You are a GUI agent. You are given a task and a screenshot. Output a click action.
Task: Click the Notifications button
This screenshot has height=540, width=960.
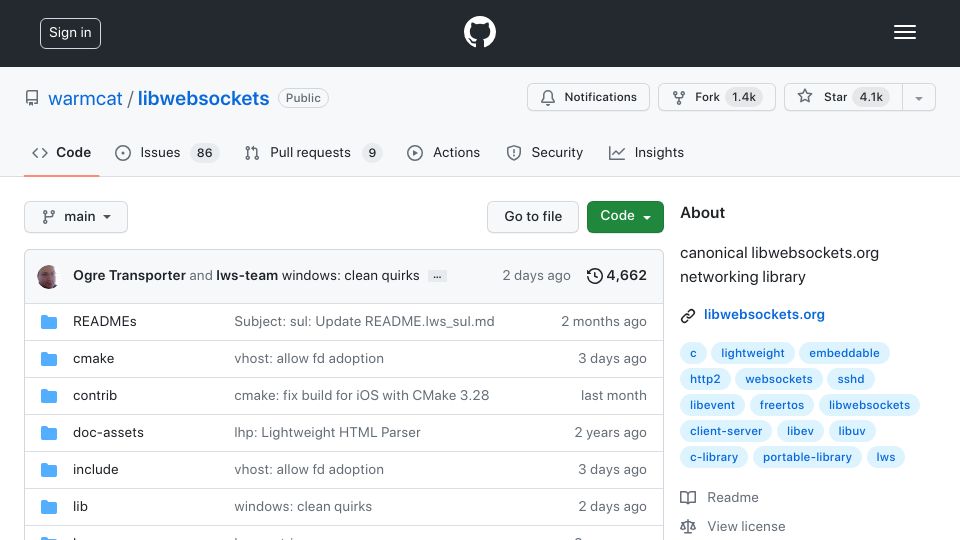coord(588,97)
